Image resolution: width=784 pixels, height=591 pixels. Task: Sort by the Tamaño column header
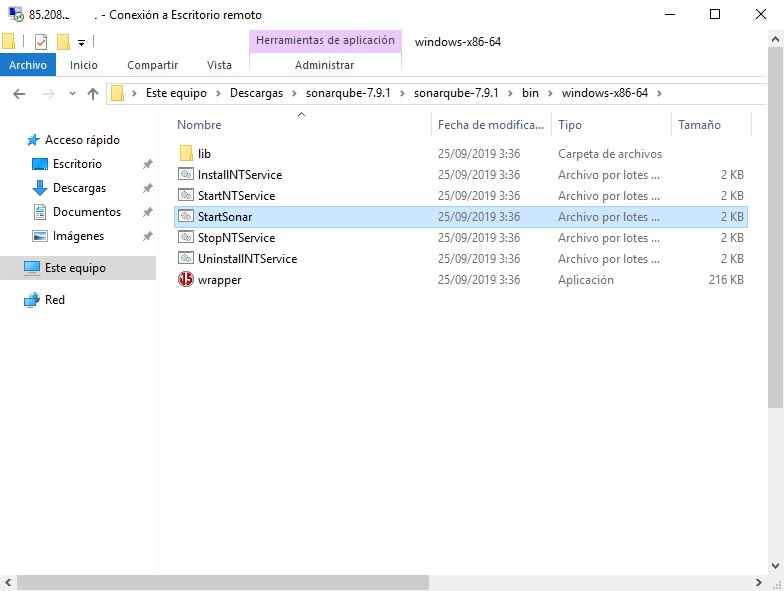tap(699, 125)
